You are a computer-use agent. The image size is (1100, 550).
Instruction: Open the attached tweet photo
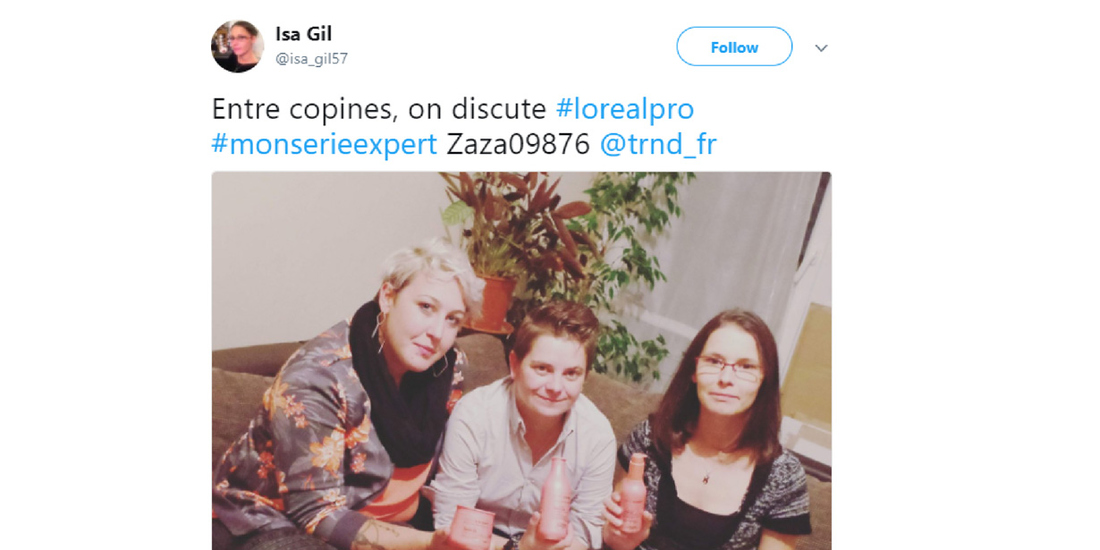click(x=521, y=361)
